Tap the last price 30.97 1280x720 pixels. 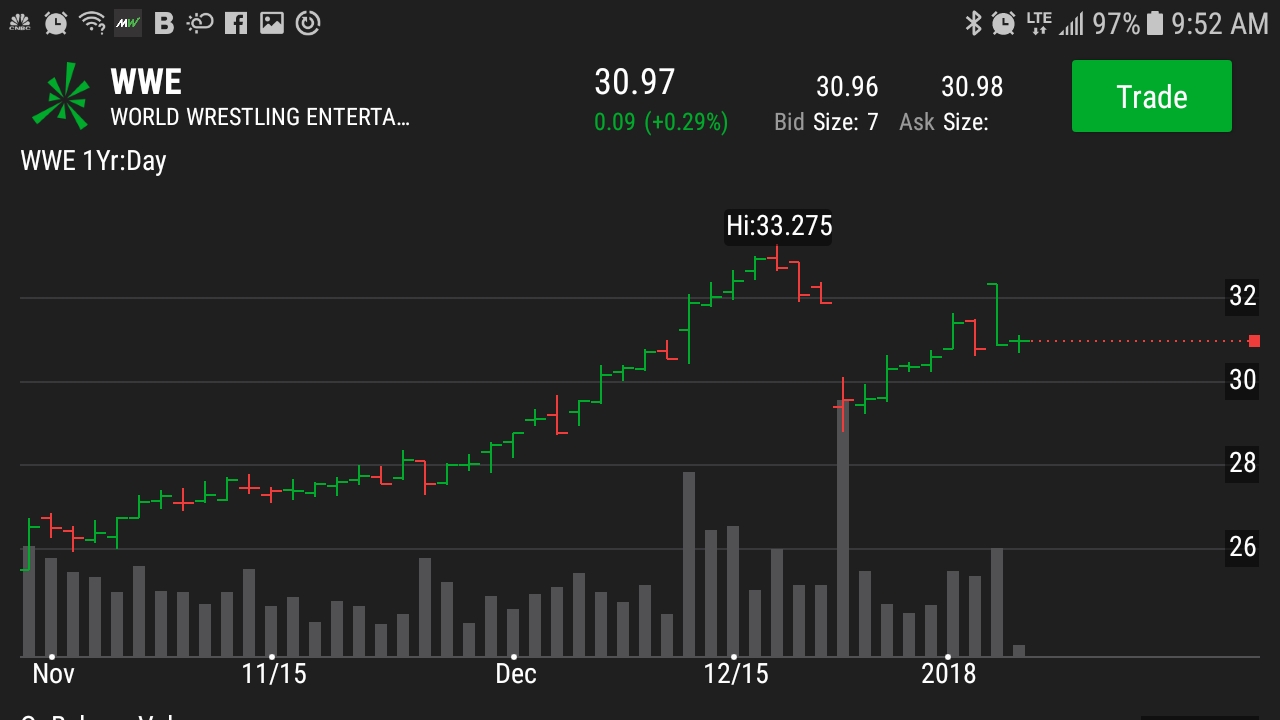pos(635,82)
